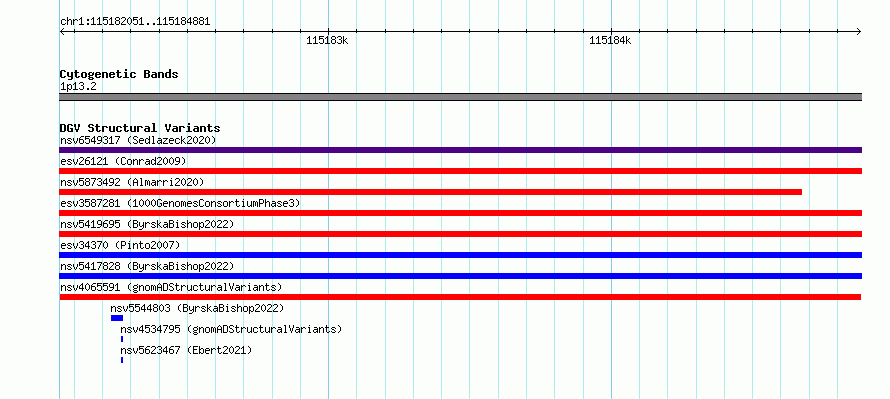Screen dimensions: 890x399
Task: Select the tiny blue nsv4534795 marker
Action: tap(121, 339)
